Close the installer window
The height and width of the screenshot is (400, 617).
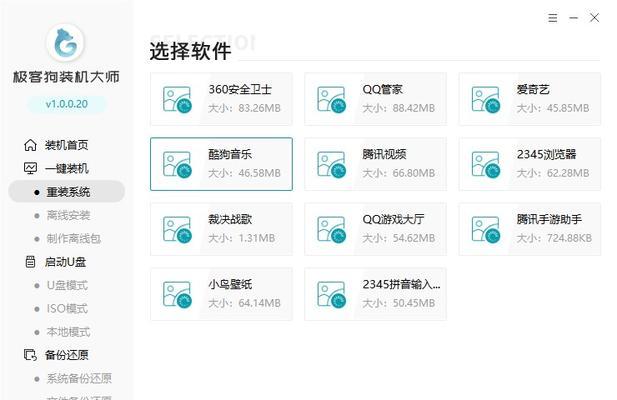click(x=594, y=18)
